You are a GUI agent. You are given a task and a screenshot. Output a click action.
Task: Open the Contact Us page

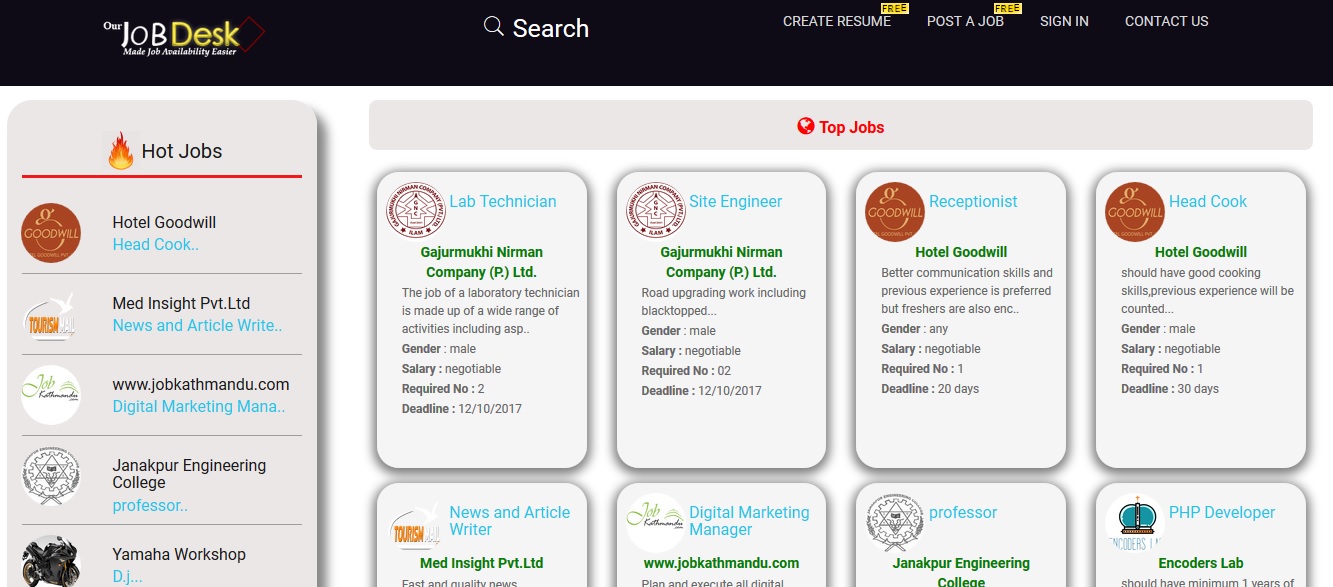[1166, 21]
